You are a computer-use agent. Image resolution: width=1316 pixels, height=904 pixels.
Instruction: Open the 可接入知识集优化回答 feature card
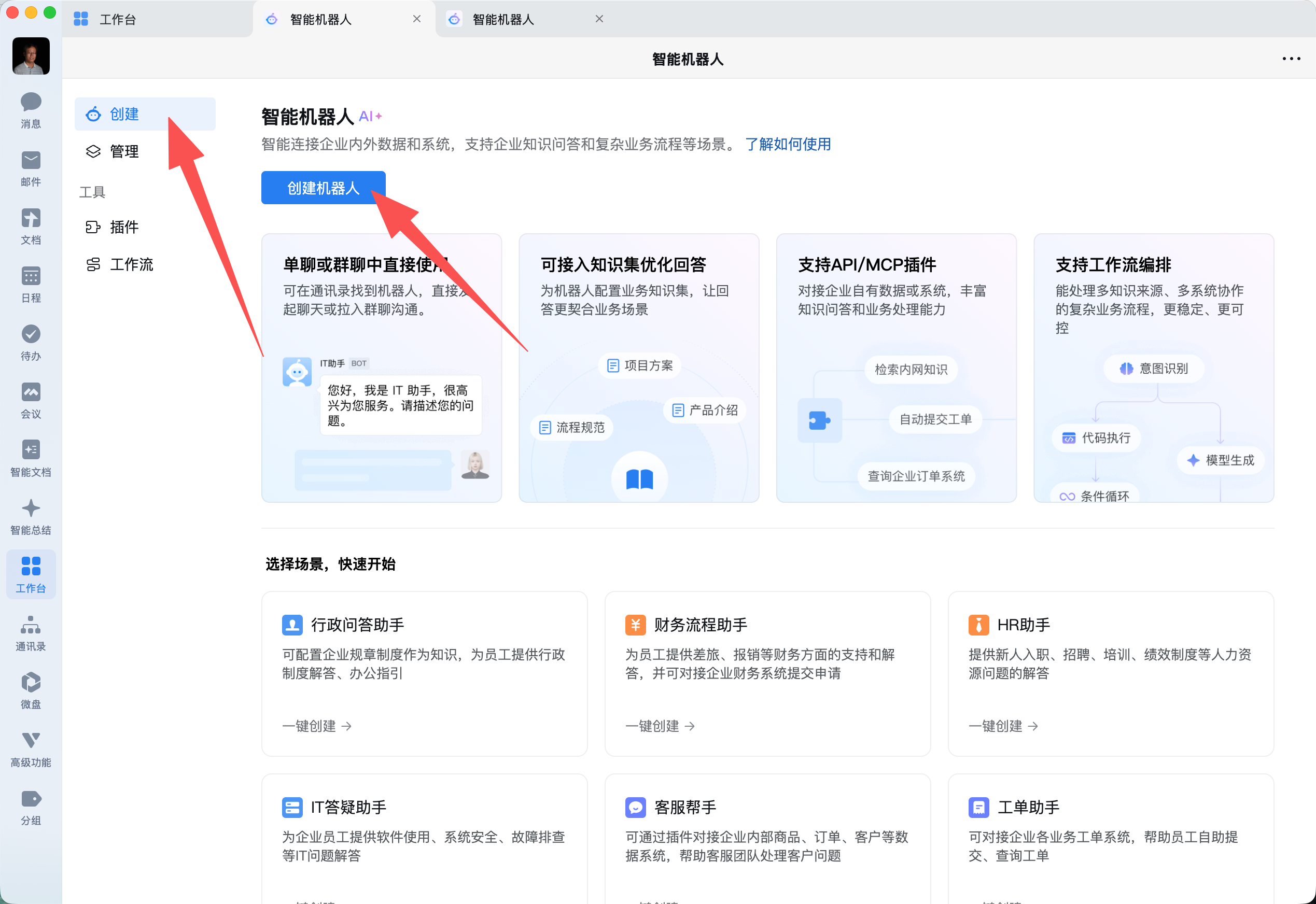tap(639, 368)
